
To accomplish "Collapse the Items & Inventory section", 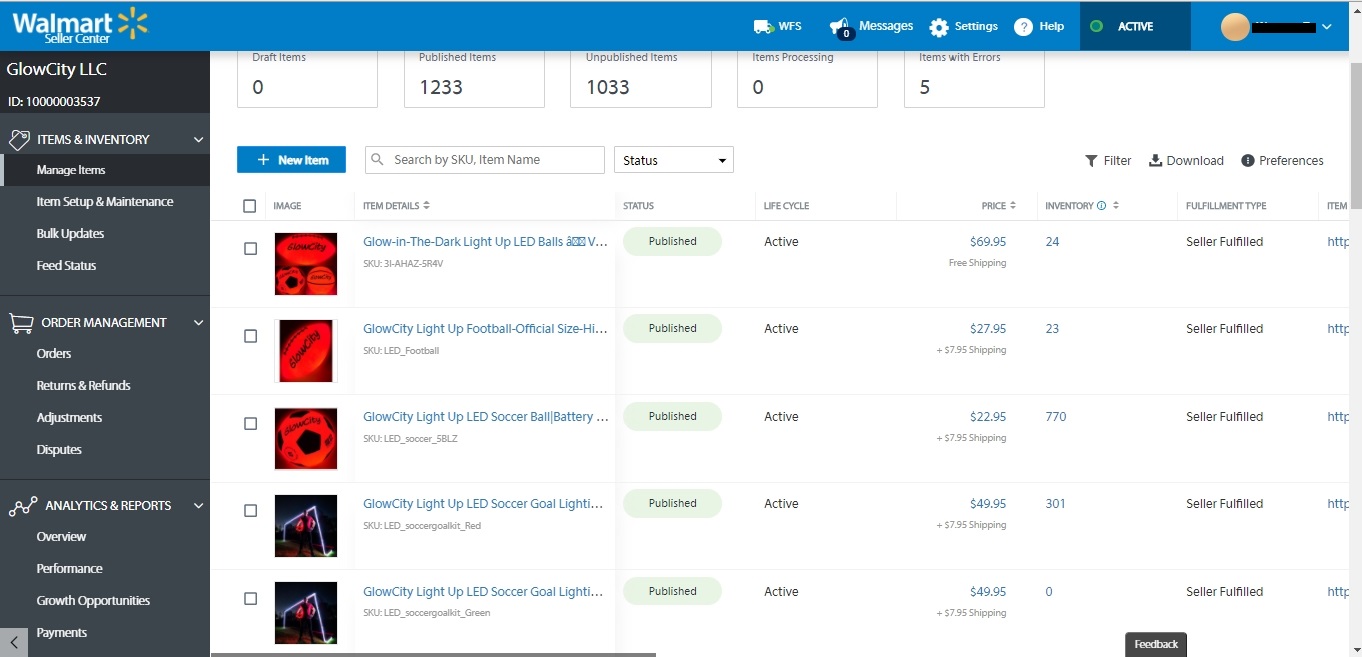I will click(198, 140).
